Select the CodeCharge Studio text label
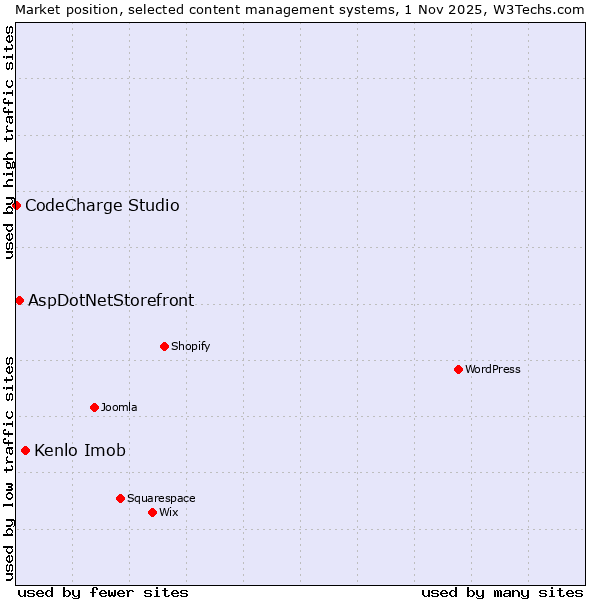Image resolution: width=600 pixels, height=600 pixels. click(x=102, y=205)
